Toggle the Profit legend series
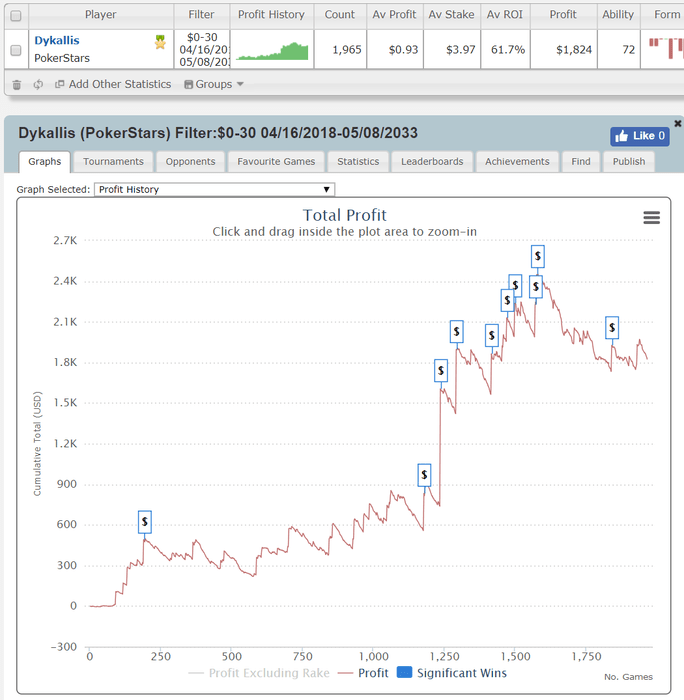 pos(363,673)
